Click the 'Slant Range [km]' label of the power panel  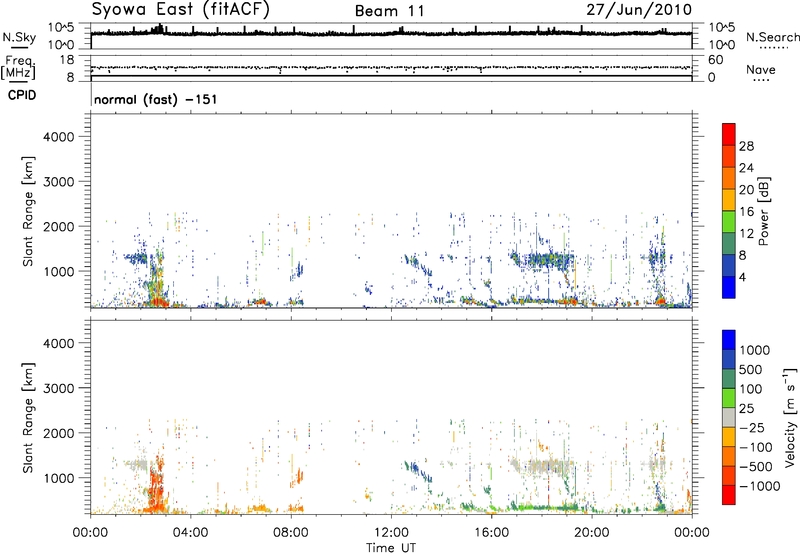tap(29, 211)
